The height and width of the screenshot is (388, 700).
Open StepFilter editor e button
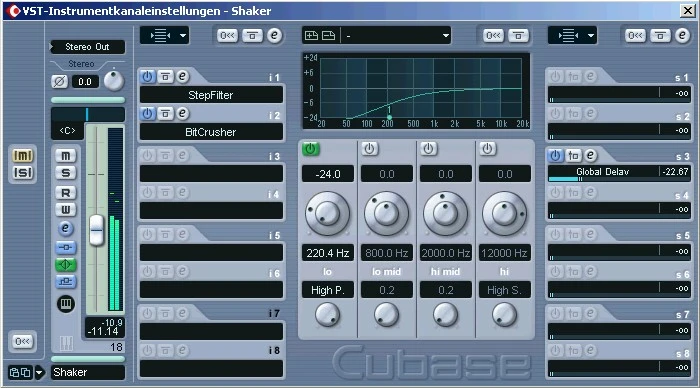click(182, 76)
